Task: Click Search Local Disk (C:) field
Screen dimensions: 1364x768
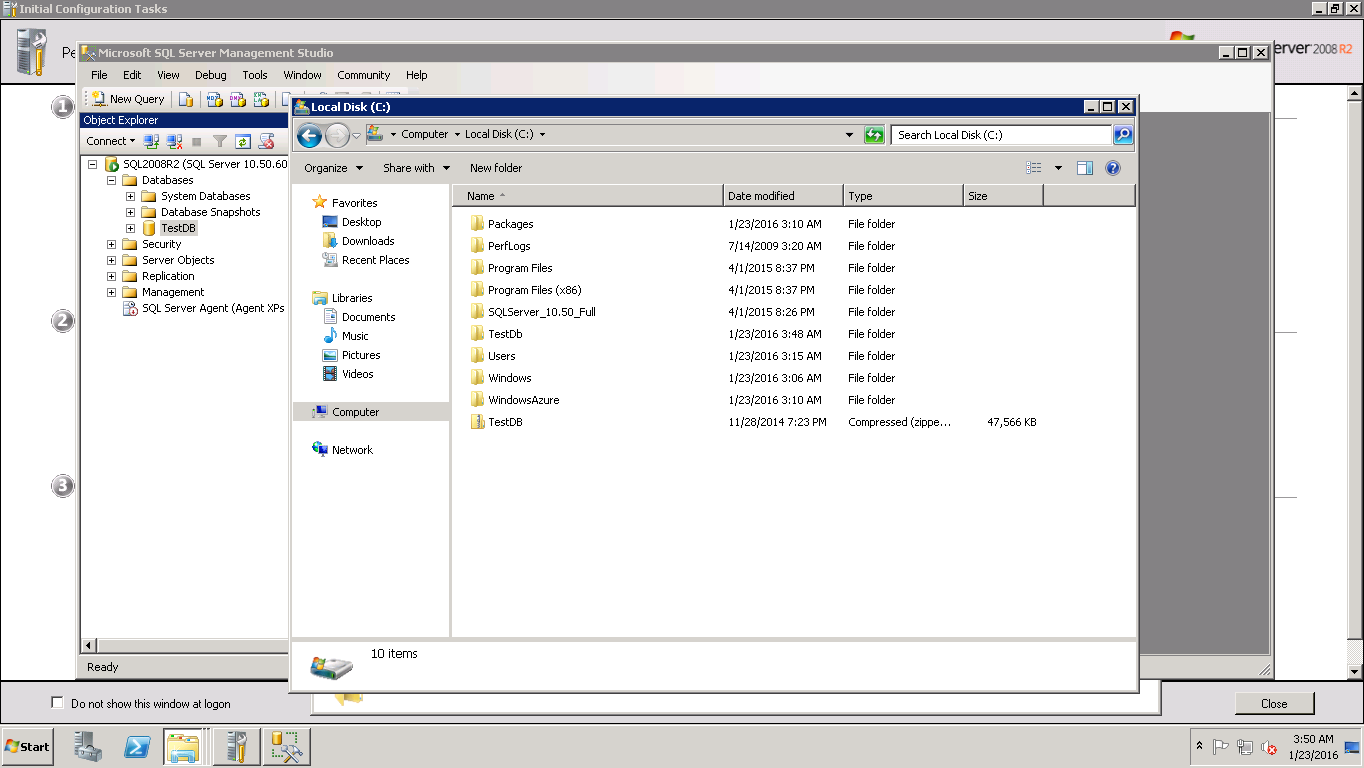Action: [x=1002, y=135]
